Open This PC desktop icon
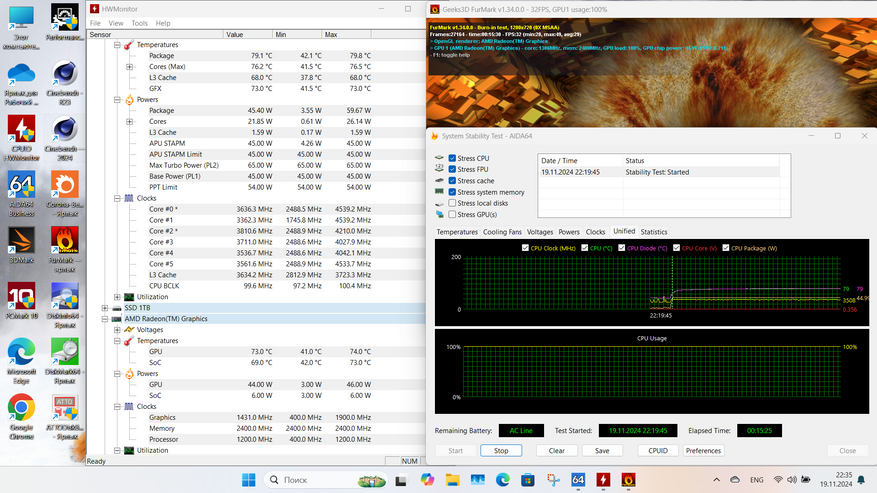The width and height of the screenshot is (877, 493). (x=21, y=27)
